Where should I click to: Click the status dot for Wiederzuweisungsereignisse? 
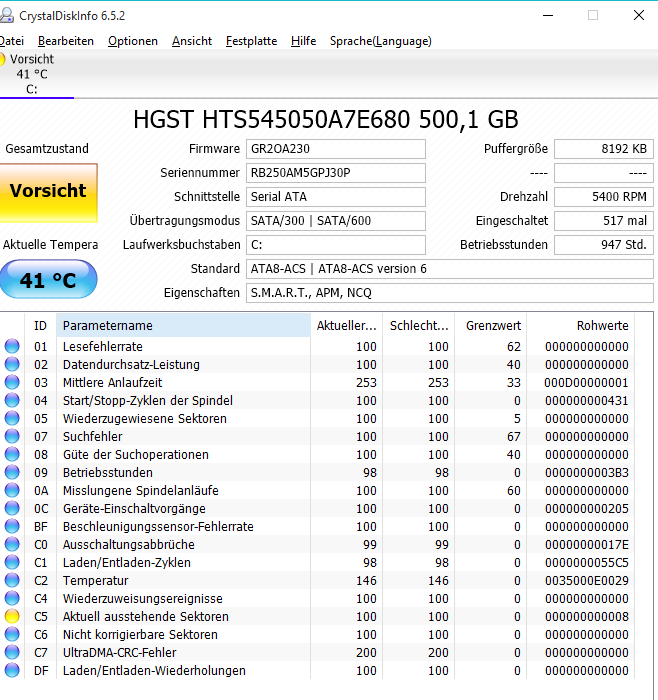[12, 599]
